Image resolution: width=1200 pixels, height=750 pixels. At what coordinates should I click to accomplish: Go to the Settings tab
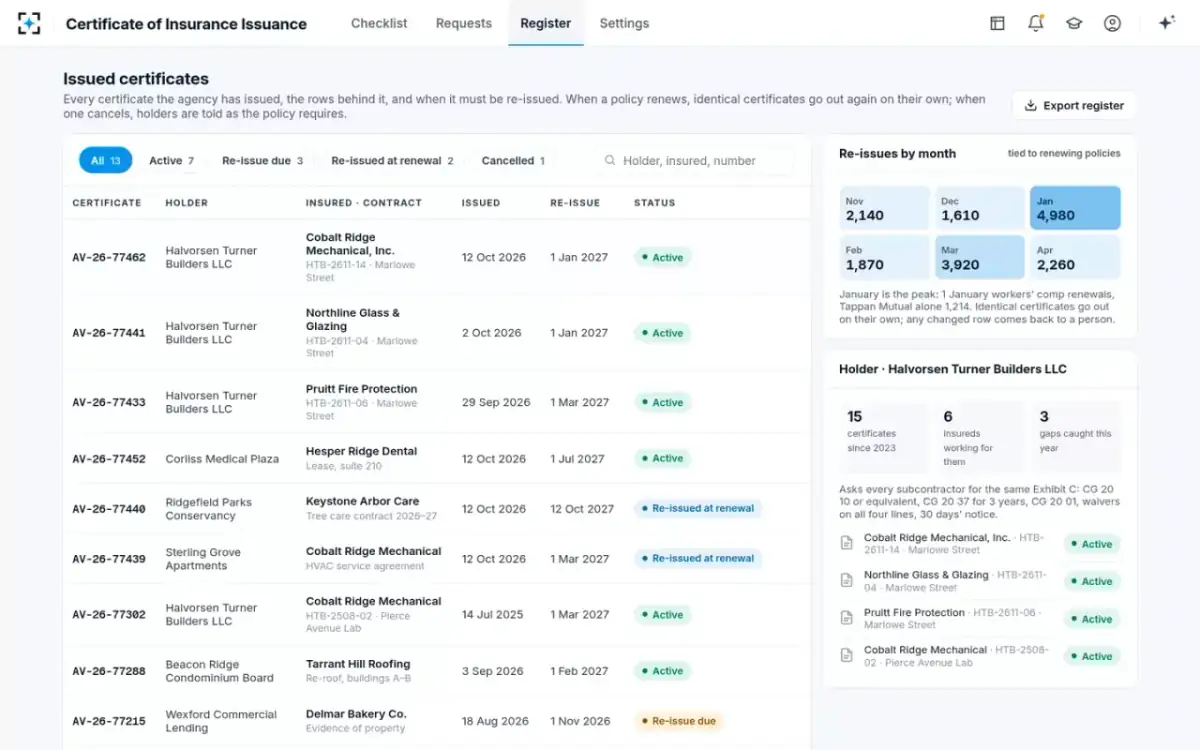coord(624,23)
